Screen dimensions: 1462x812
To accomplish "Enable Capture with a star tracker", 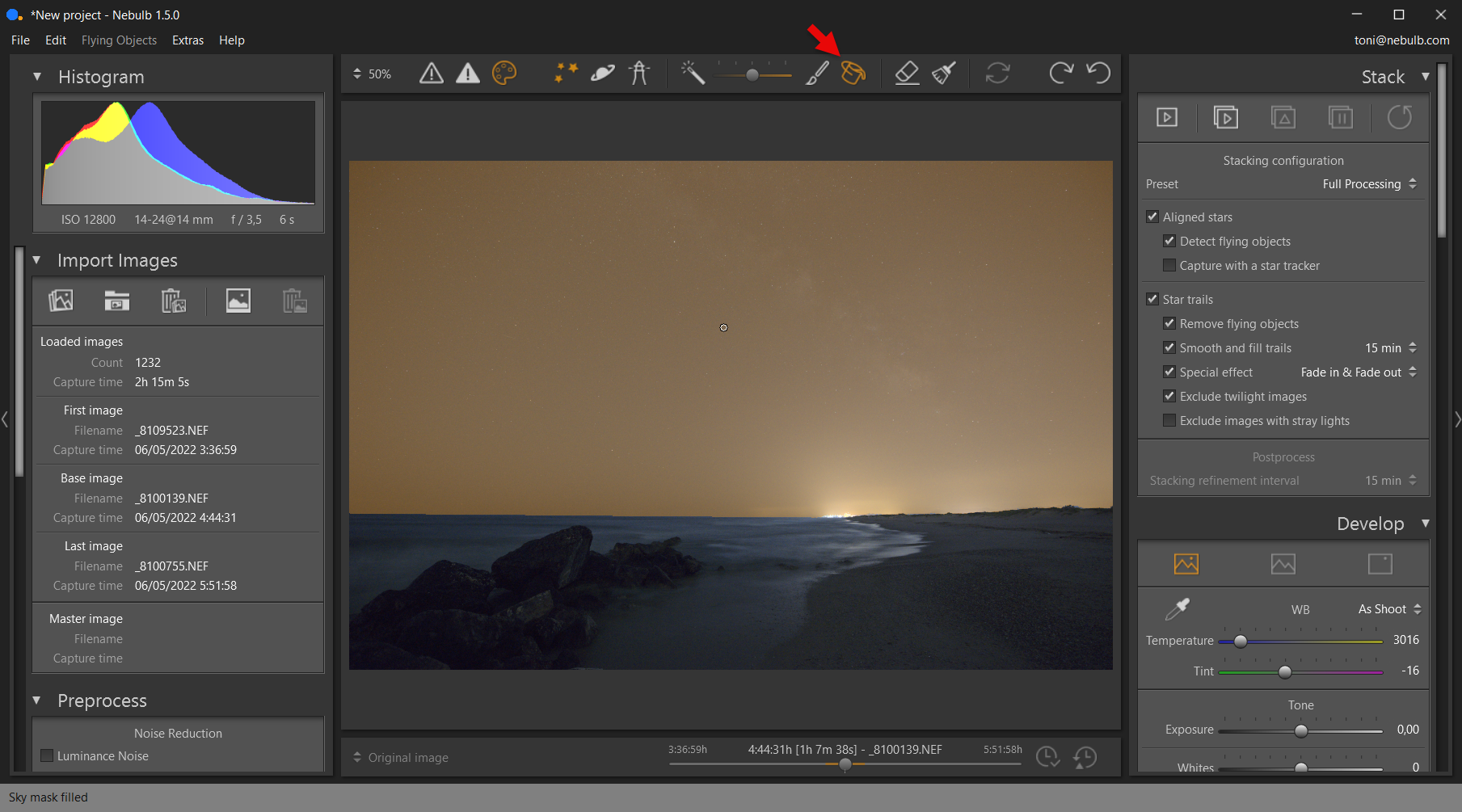I will click(x=1169, y=265).
